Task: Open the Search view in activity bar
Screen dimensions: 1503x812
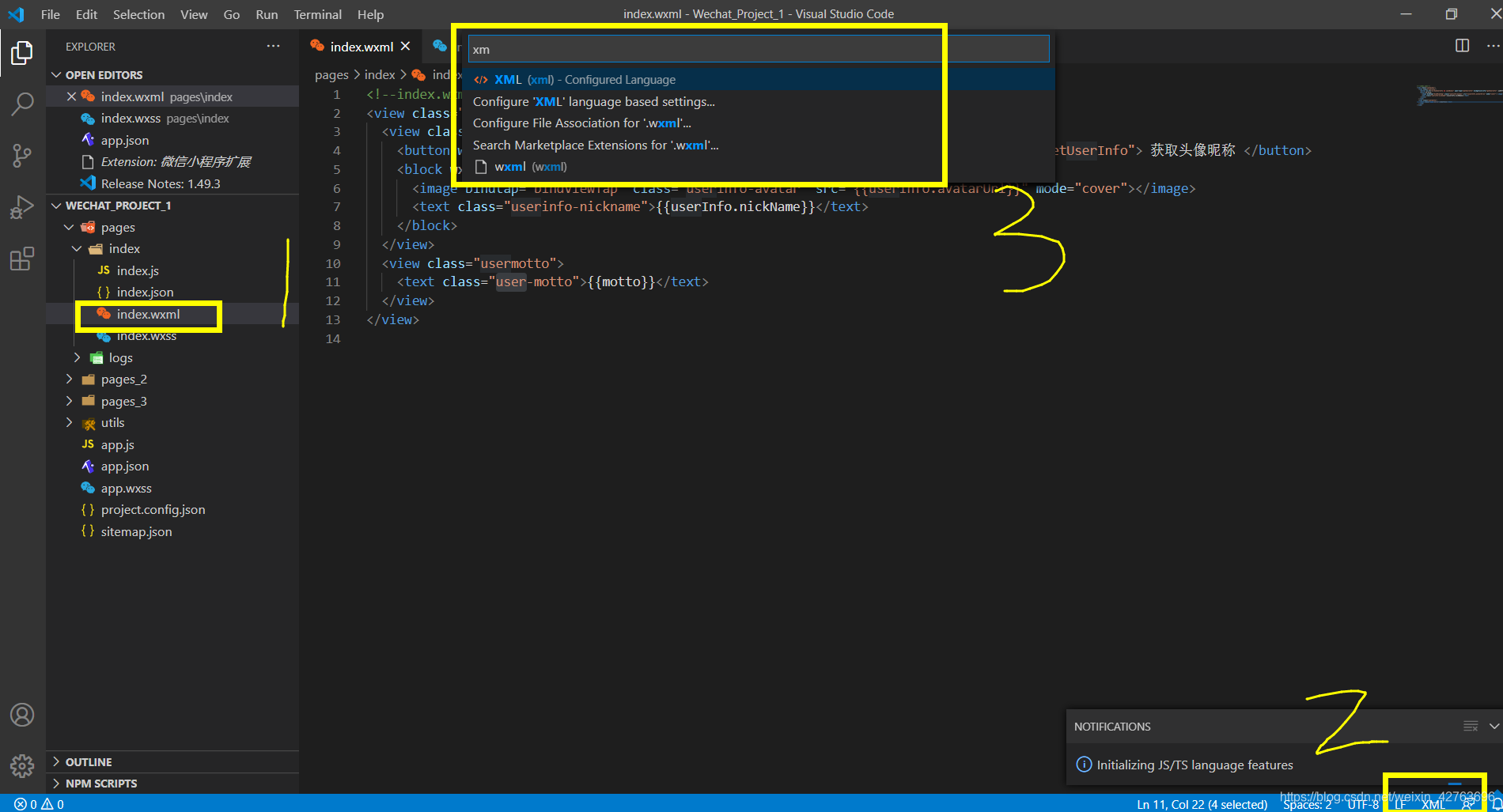Action: click(x=22, y=103)
